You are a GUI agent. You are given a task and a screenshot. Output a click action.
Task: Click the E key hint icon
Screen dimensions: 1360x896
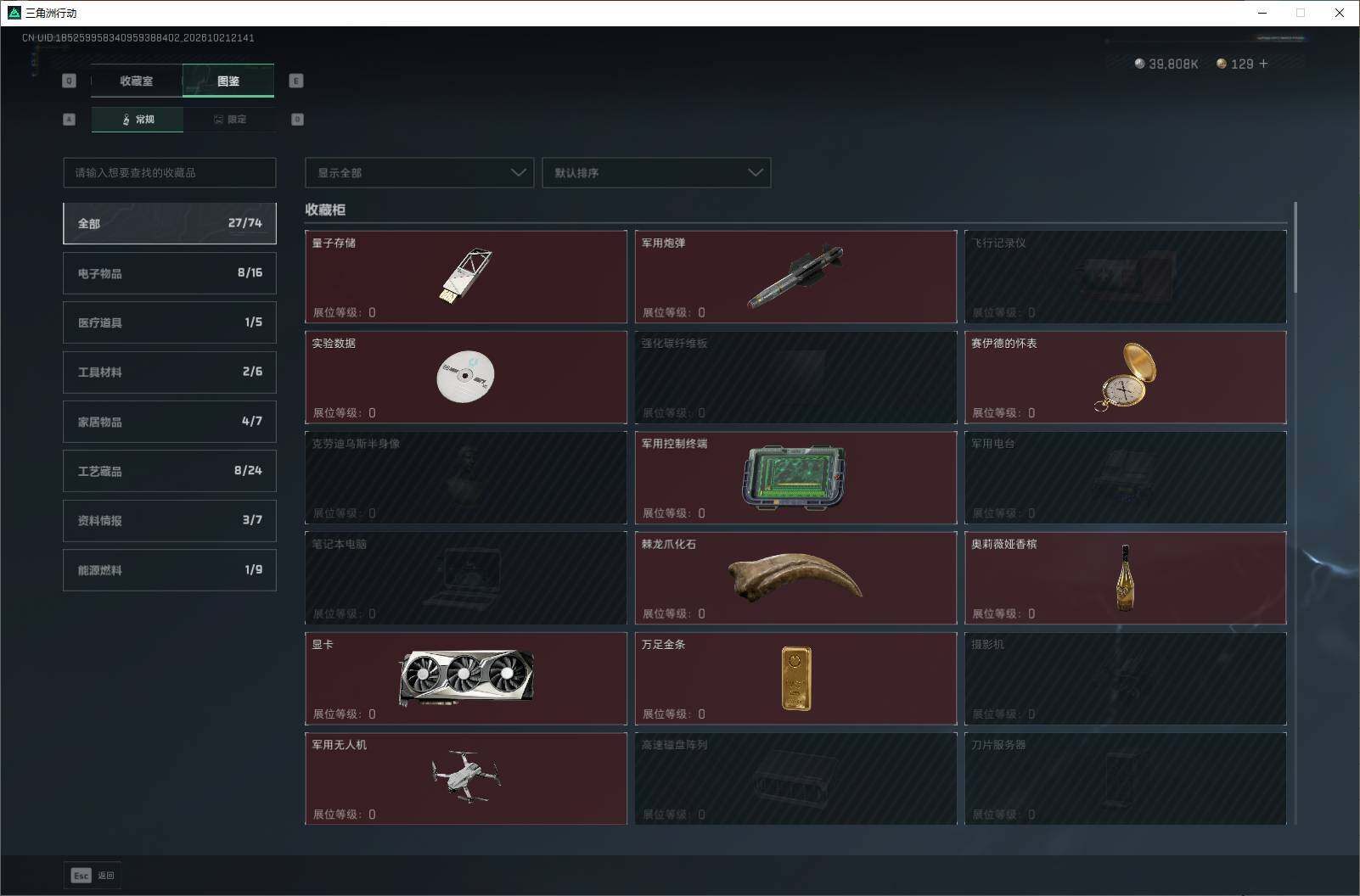[x=296, y=81]
